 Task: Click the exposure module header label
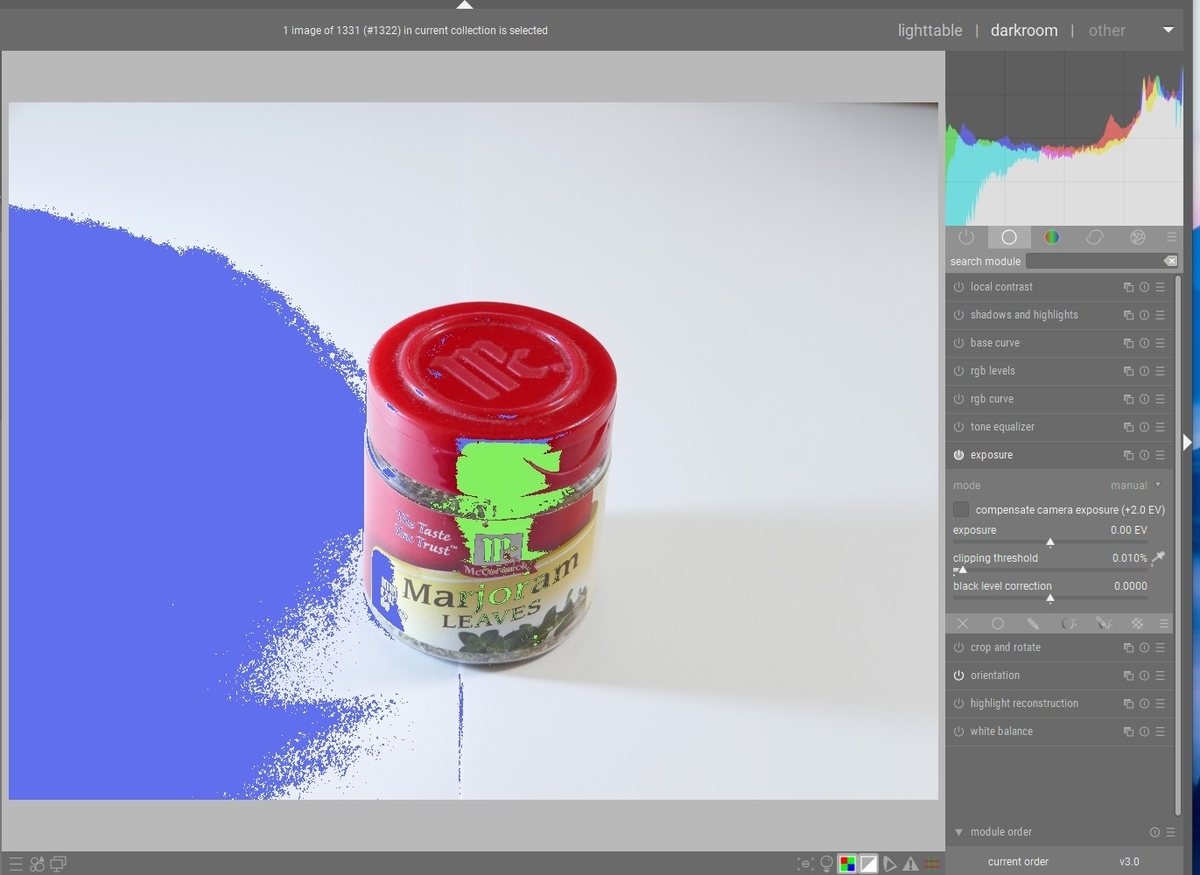coord(992,455)
